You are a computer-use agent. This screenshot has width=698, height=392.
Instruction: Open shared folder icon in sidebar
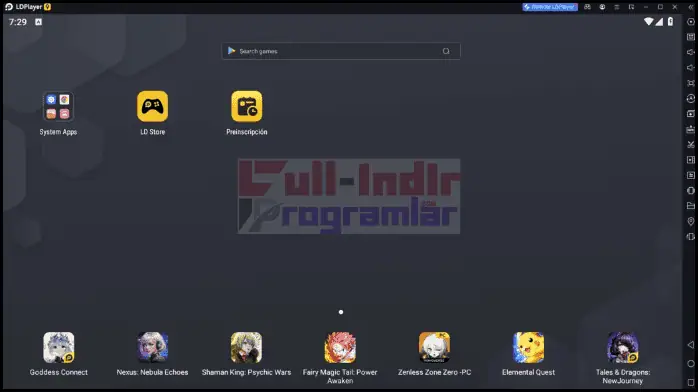pos(691,206)
